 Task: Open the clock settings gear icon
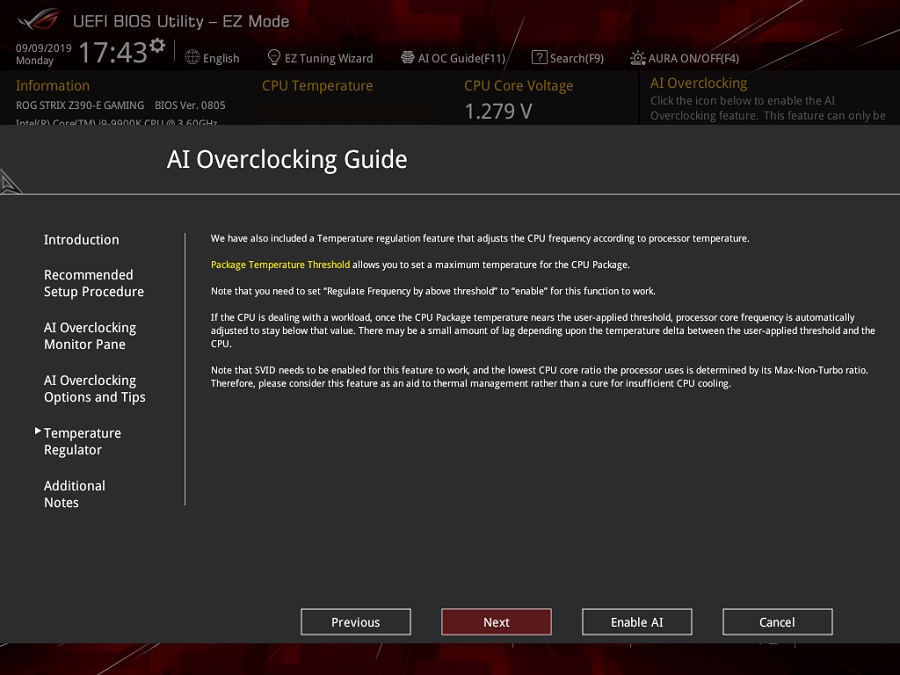(157, 45)
